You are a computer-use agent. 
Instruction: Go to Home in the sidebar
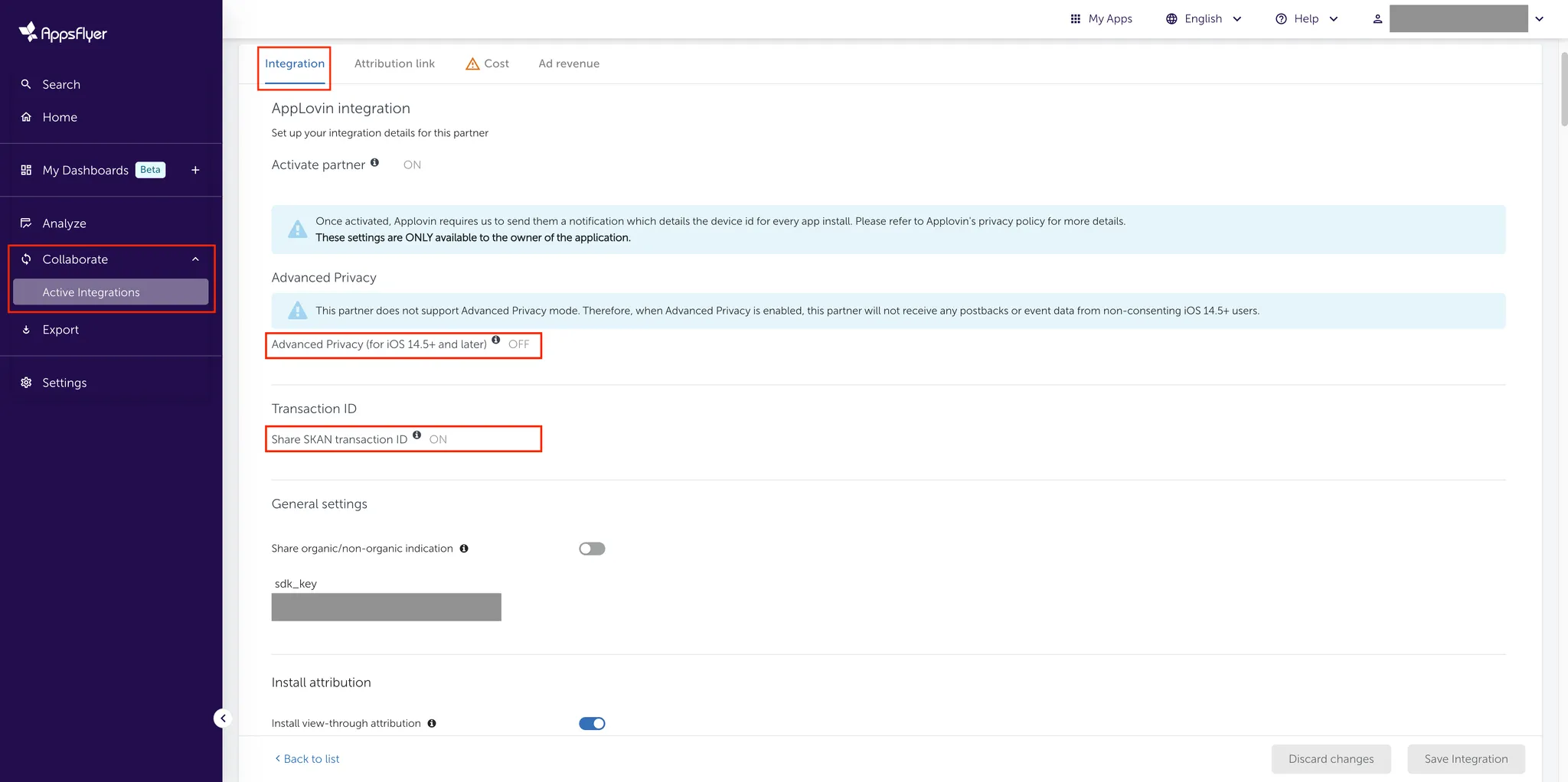click(x=60, y=117)
